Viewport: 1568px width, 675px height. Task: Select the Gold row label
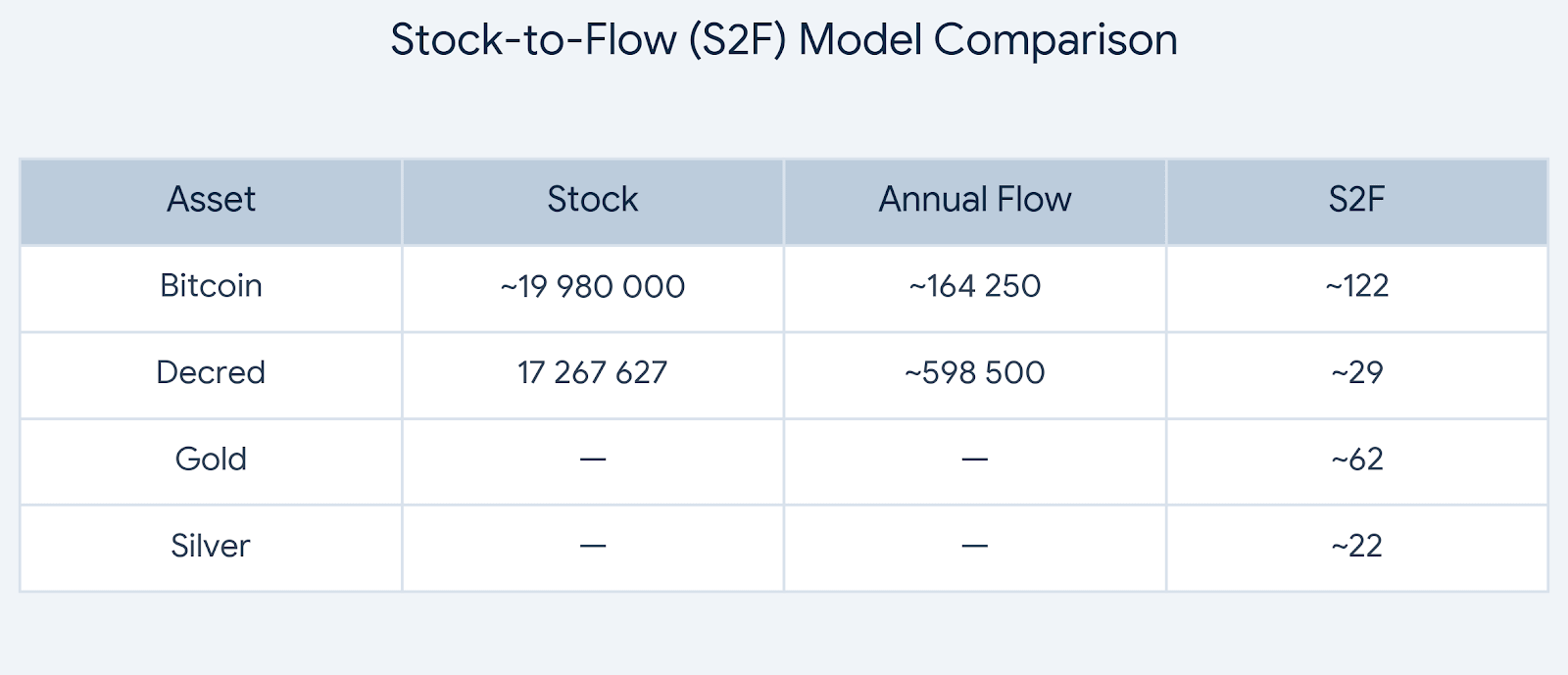(211, 459)
